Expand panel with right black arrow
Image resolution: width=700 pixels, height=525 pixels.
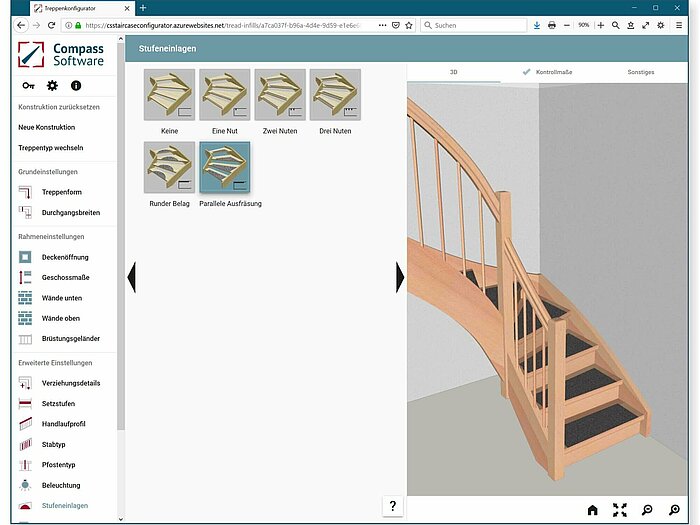click(x=400, y=277)
